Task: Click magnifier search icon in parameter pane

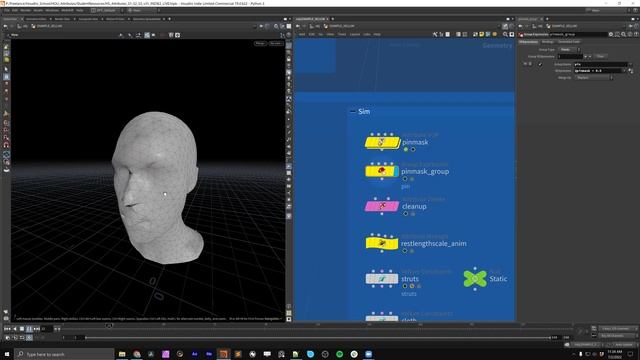Action: point(623,34)
